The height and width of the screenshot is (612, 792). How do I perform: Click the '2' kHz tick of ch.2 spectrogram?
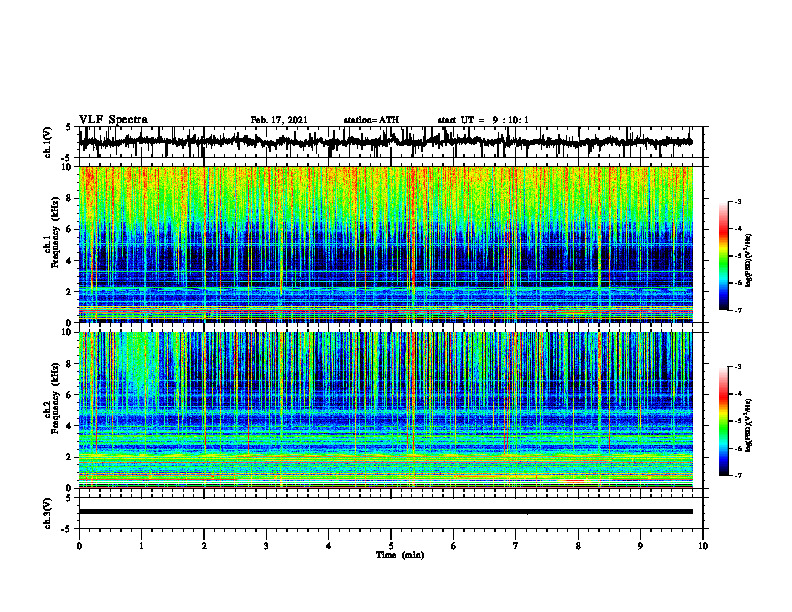click(x=71, y=457)
